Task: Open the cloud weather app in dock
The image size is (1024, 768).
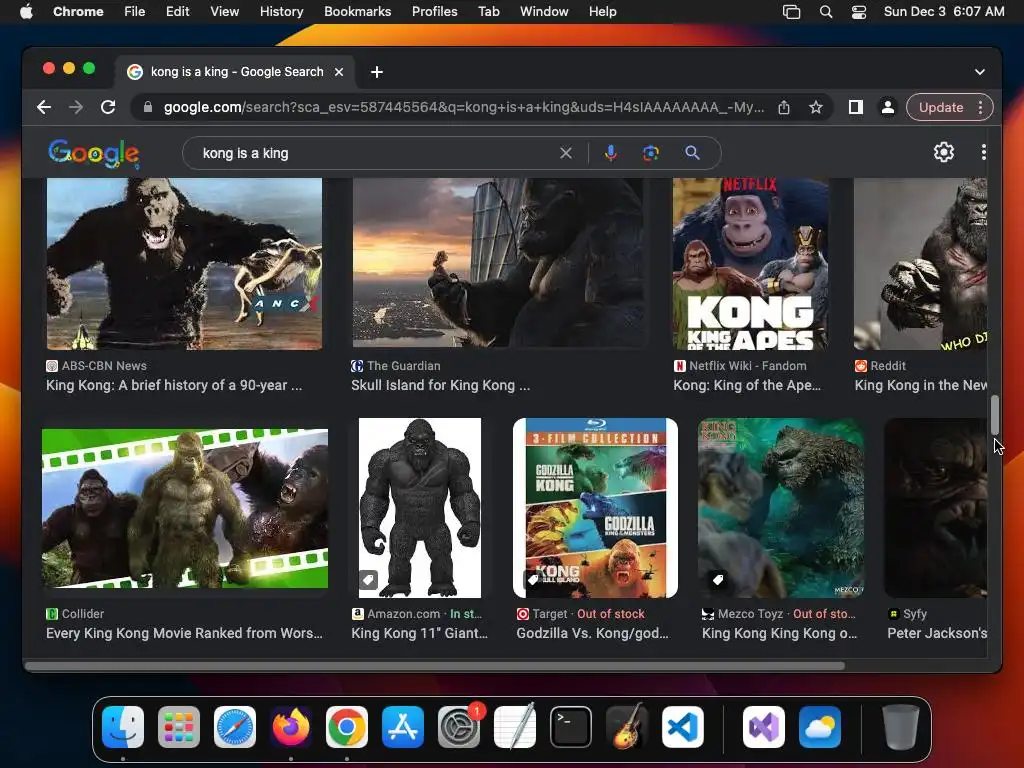Action: (x=820, y=727)
